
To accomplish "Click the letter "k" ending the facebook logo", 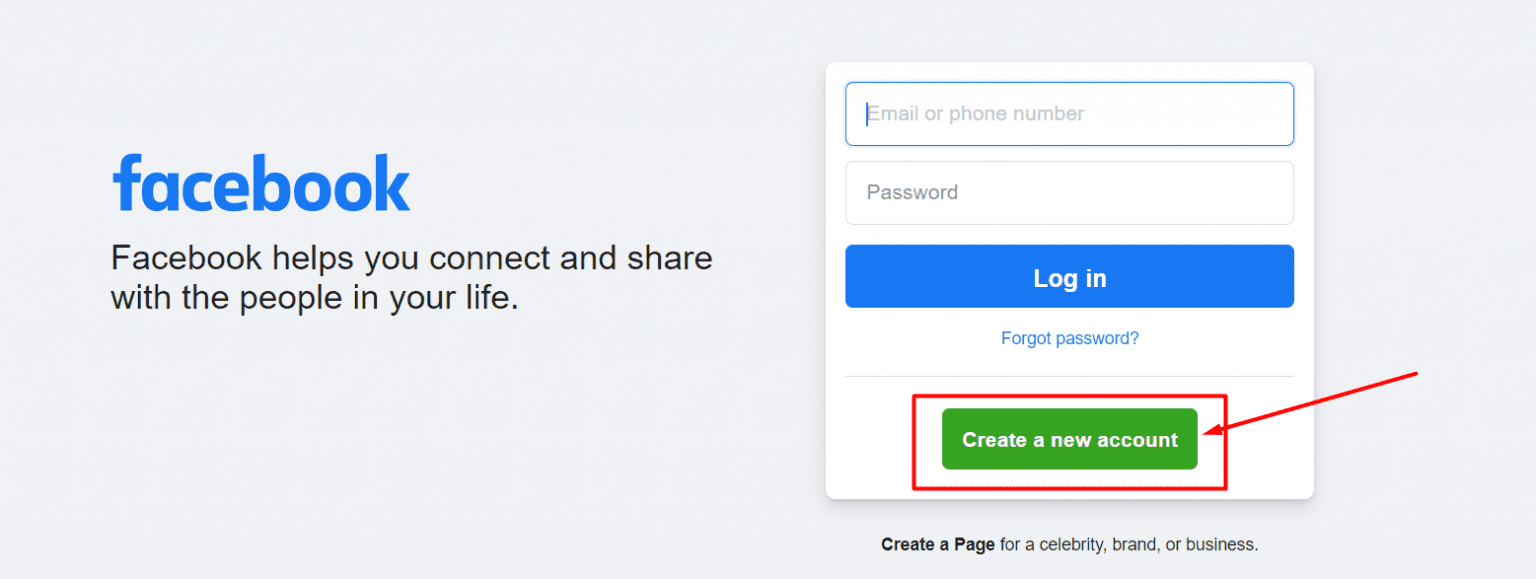I will point(393,183).
